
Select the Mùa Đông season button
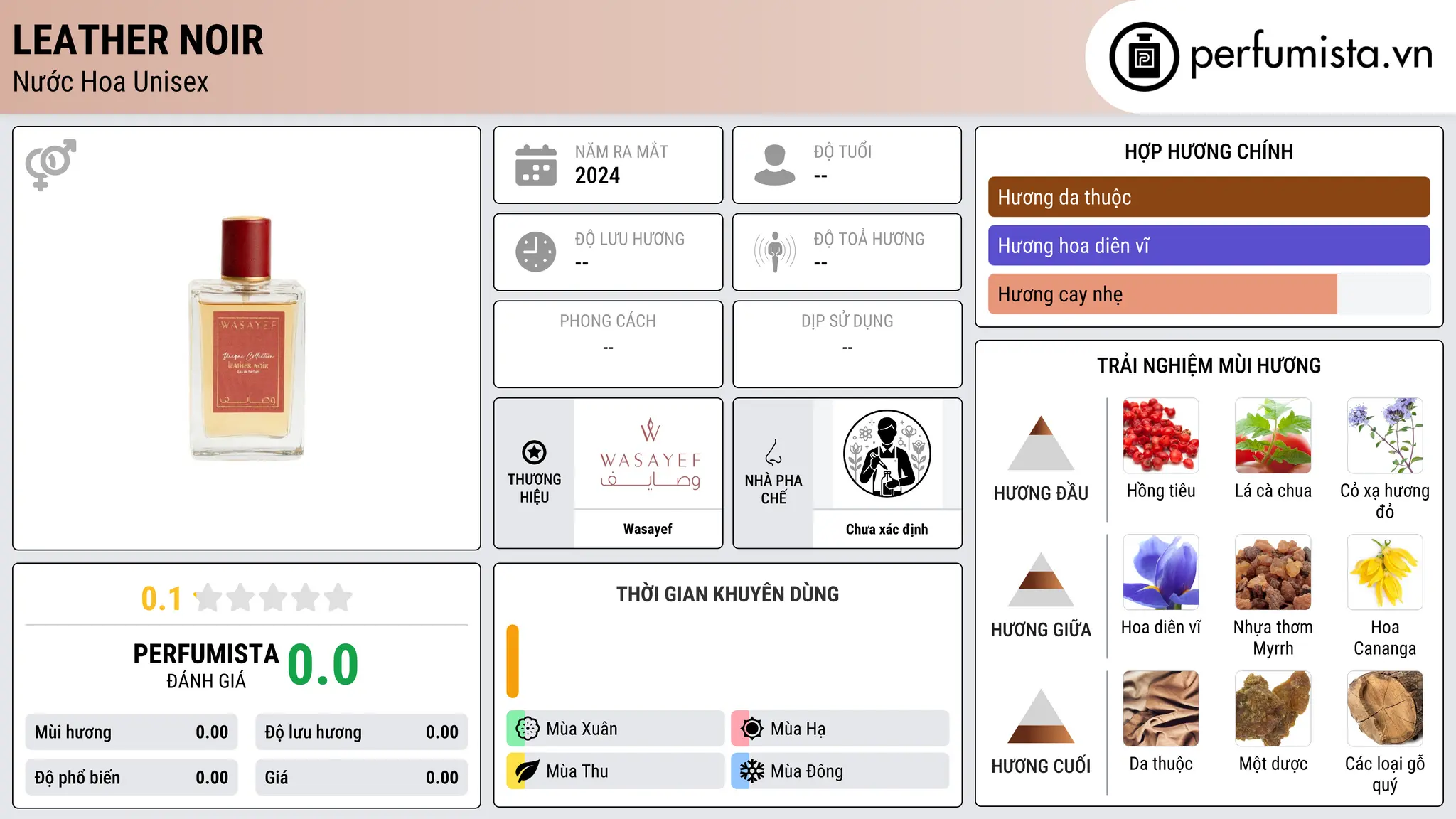(x=840, y=771)
